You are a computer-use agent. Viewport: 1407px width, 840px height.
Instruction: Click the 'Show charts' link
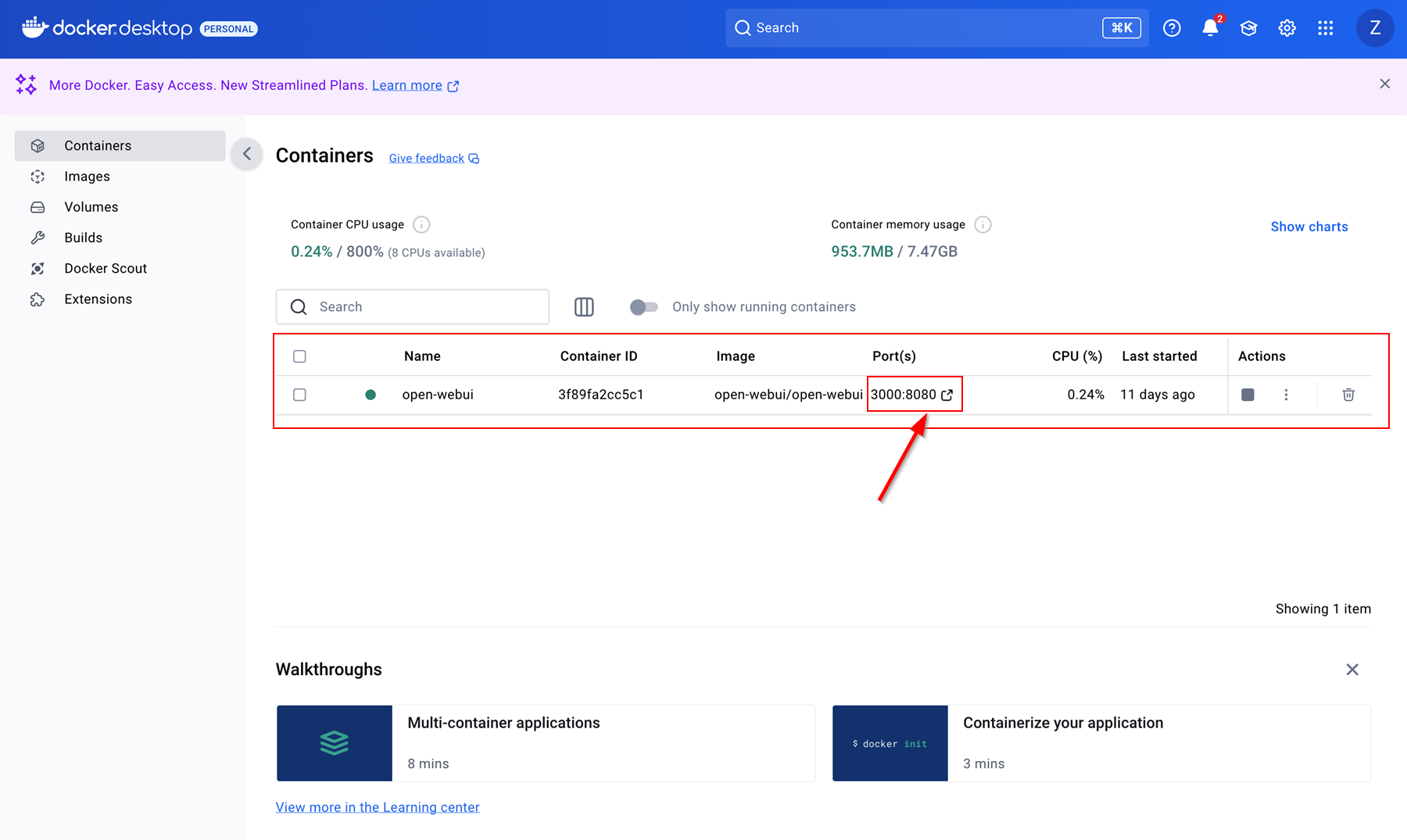tap(1309, 226)
